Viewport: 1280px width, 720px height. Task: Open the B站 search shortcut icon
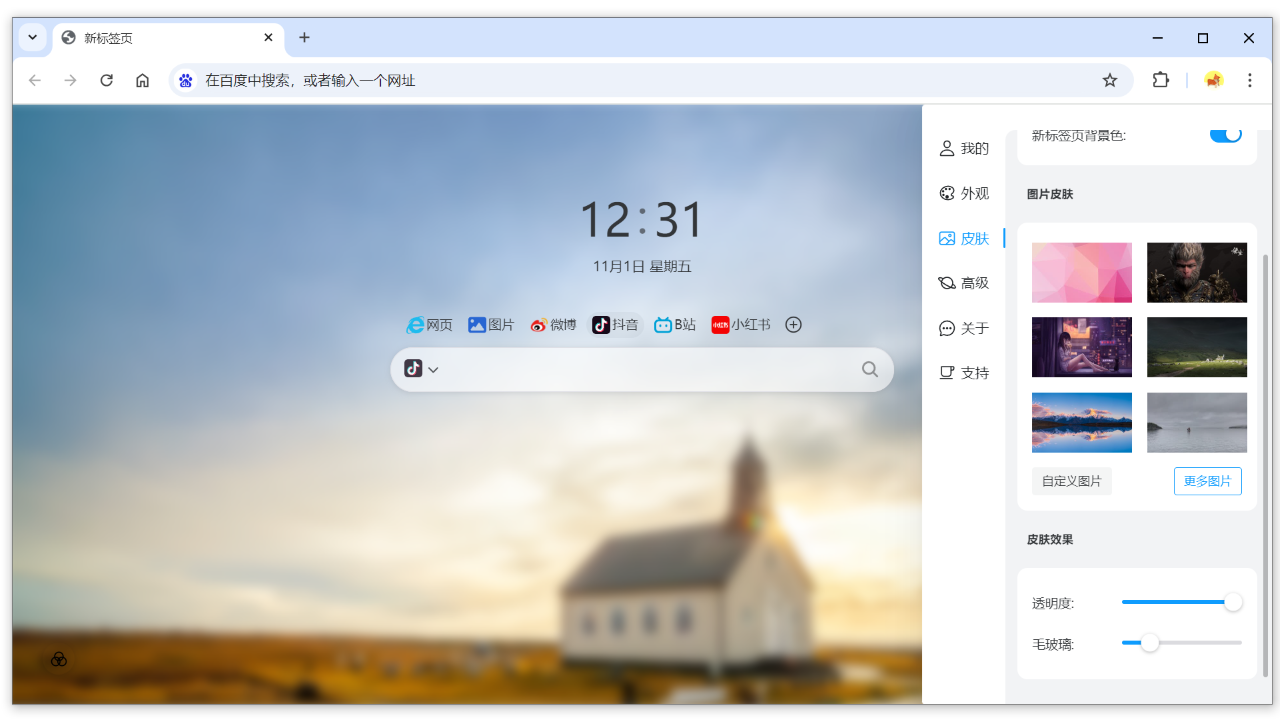tap(674, 324)
